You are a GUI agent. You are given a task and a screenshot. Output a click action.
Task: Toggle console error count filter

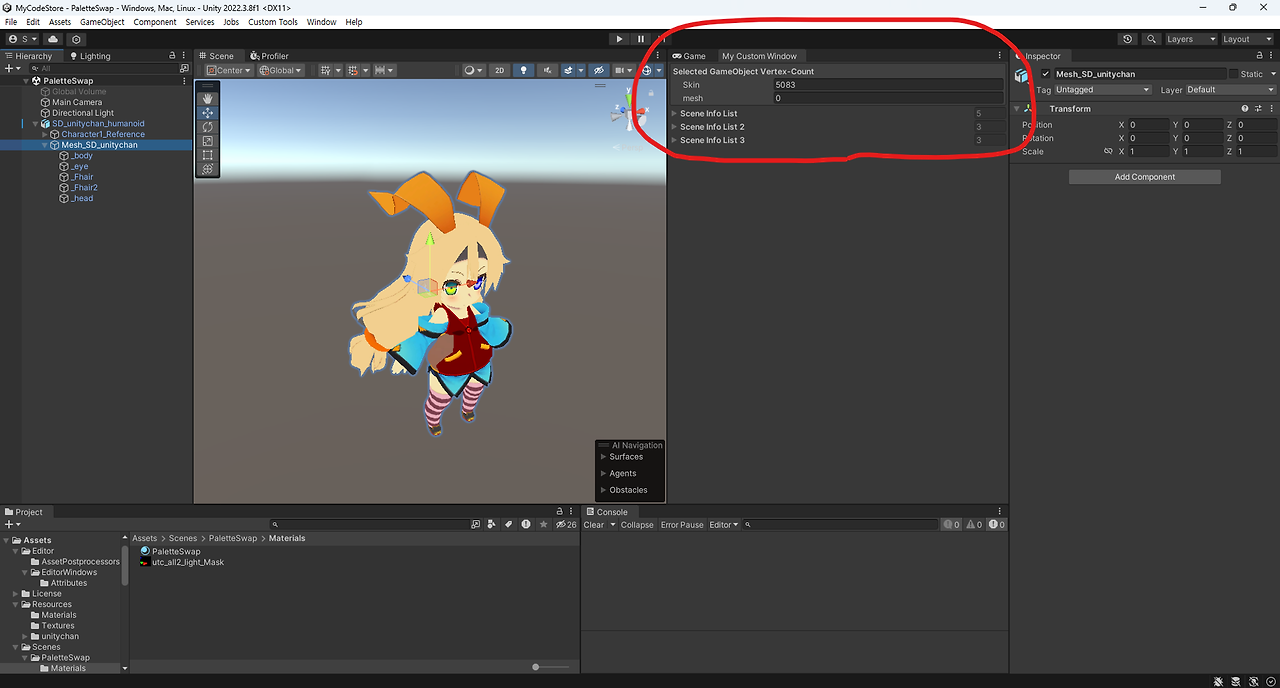(998, 524)
